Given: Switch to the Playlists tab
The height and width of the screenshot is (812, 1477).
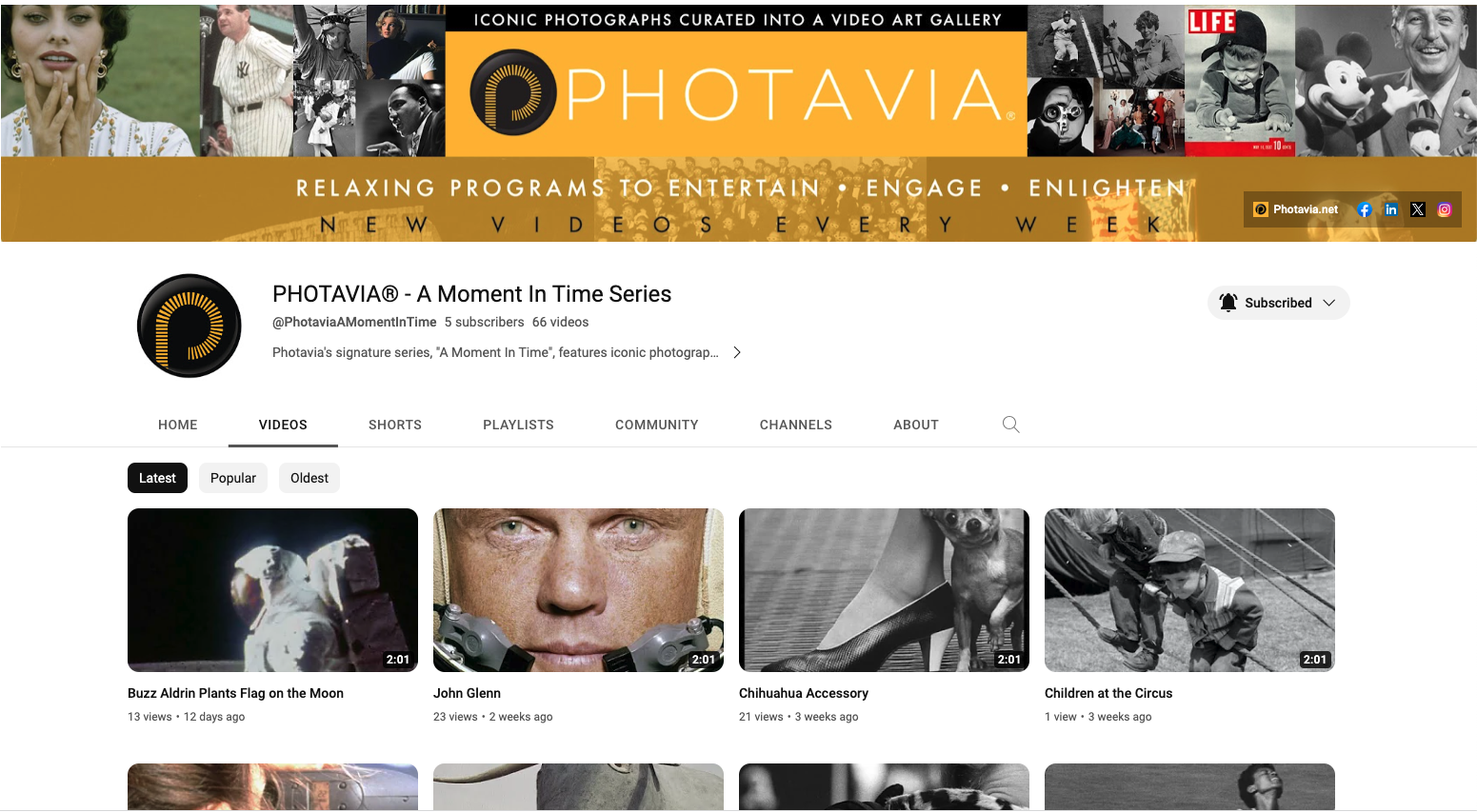Looking at the screenshot, I should pos(518,425).
